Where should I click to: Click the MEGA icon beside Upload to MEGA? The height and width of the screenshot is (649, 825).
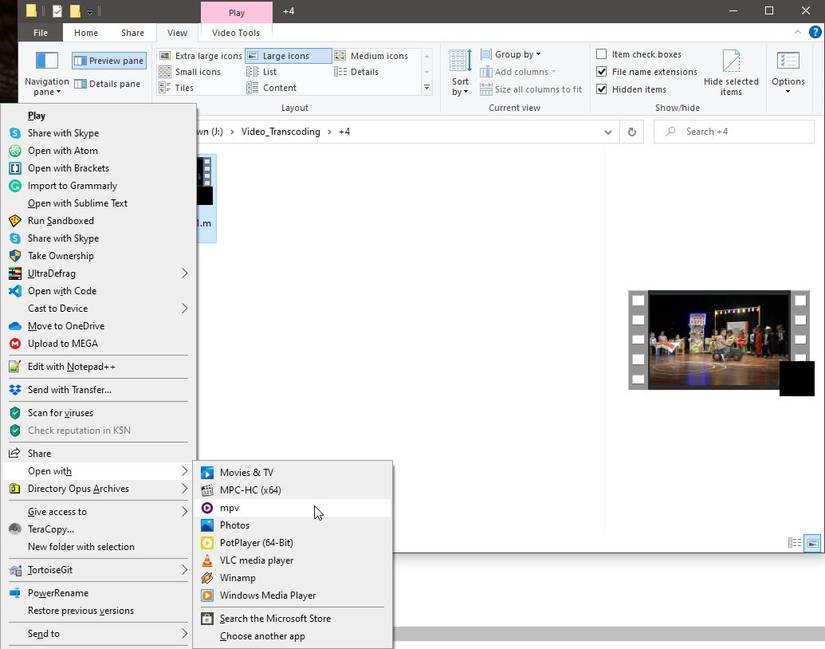[15, 344]
